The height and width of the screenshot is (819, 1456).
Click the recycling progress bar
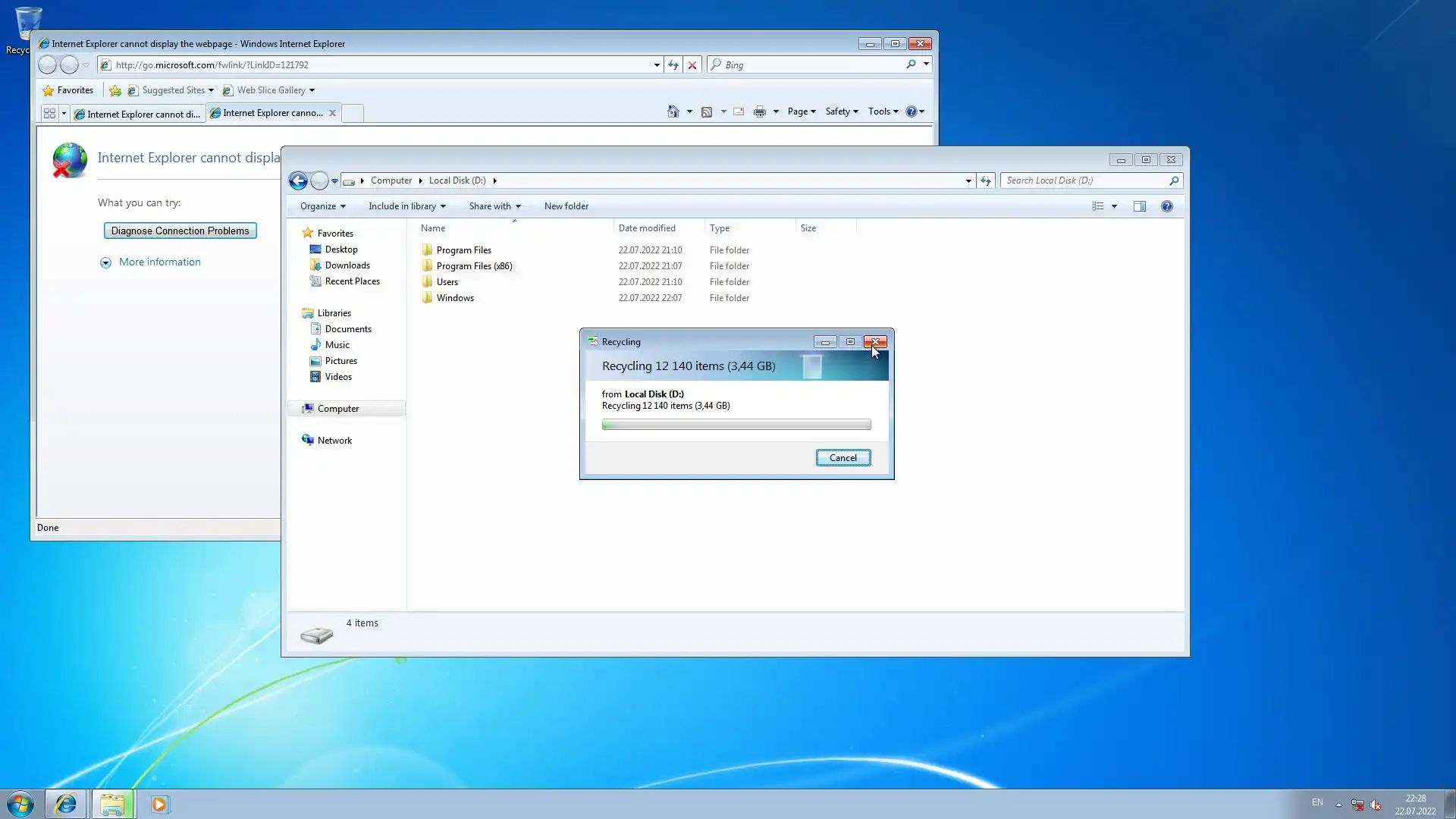736,425
